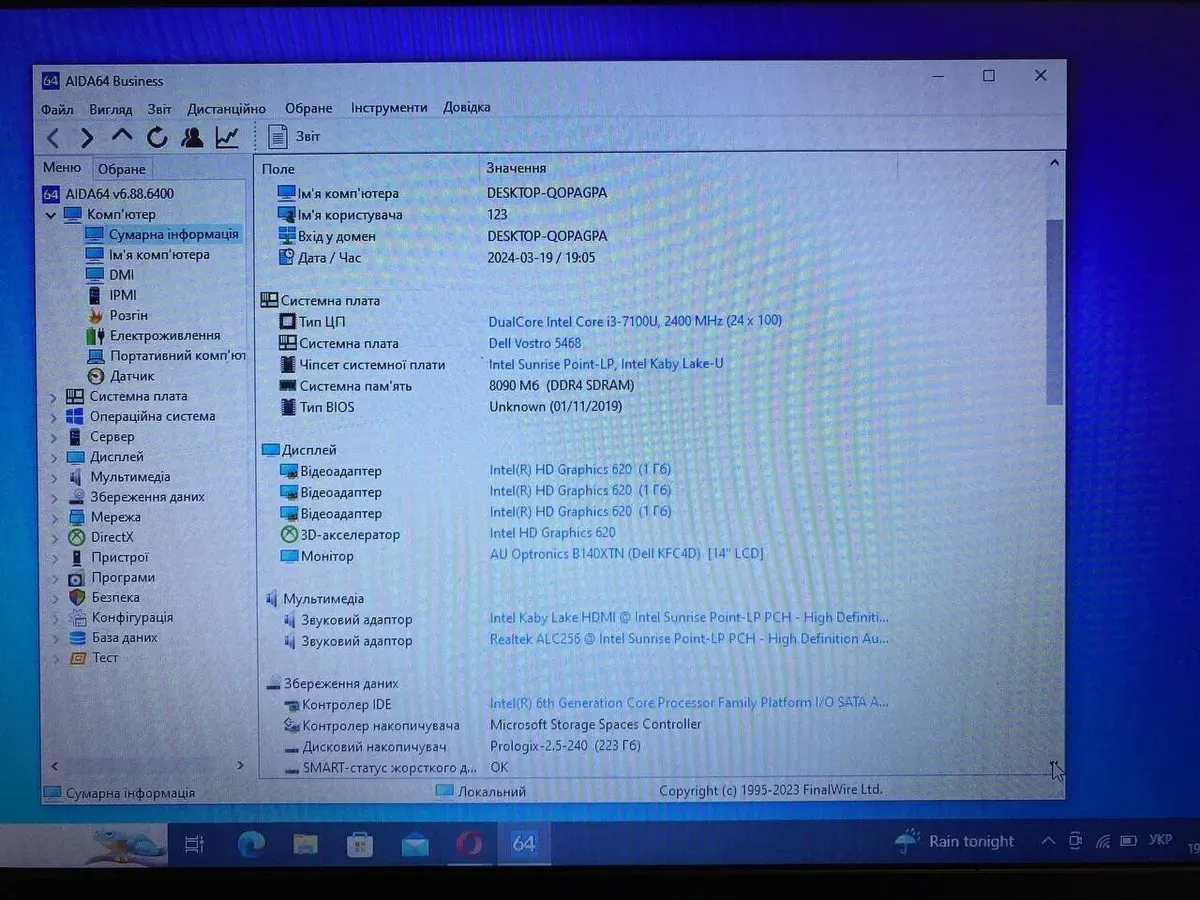Click the Up arrow toolbar icon

click(122, 137)
